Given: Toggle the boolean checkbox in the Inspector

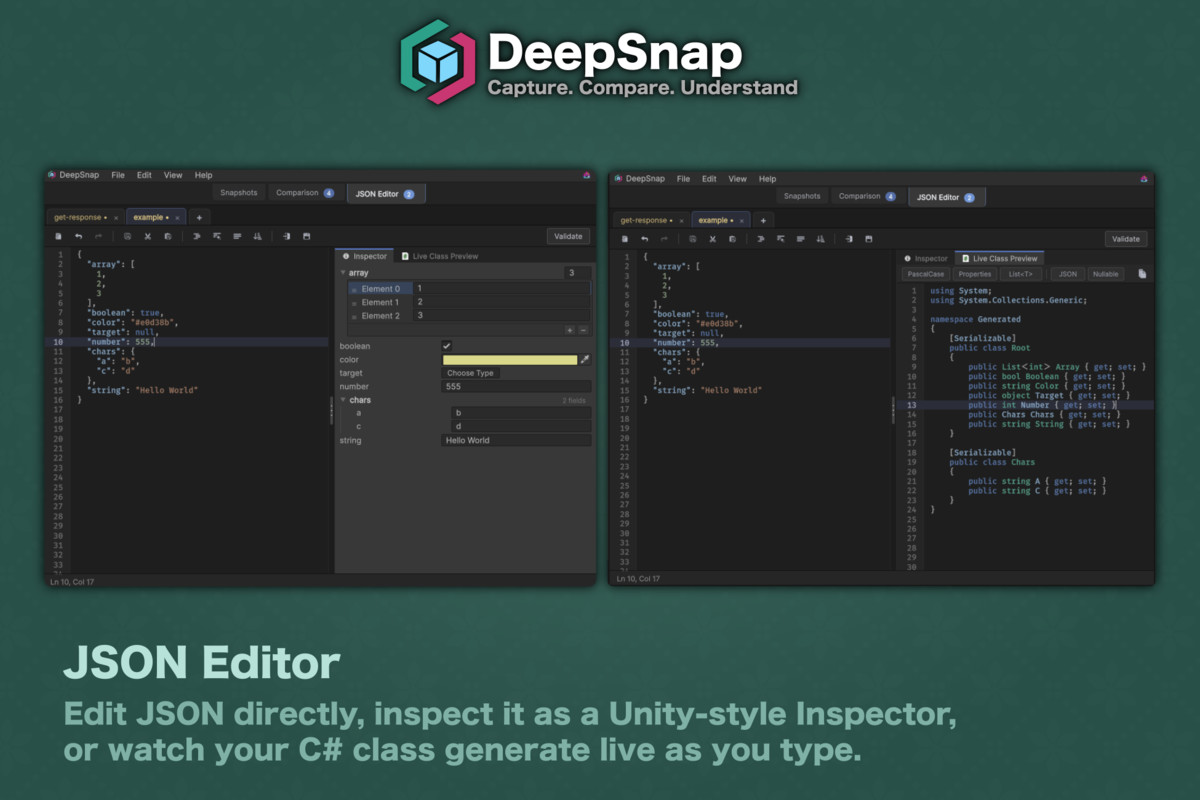Looking at the screenshot, I should coord(447,346).
